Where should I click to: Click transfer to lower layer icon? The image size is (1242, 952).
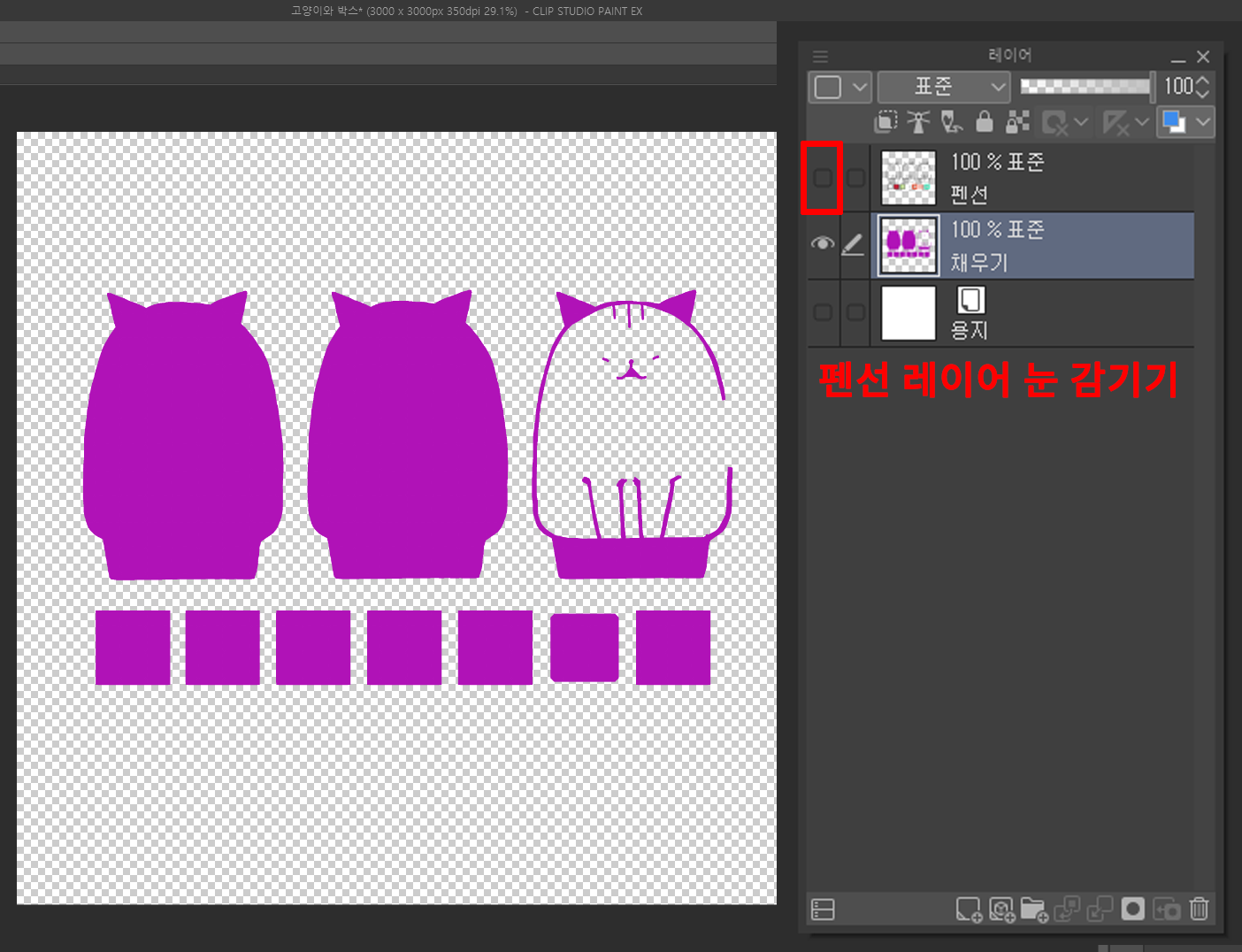pyautogui.click(x=1067, y=910)
